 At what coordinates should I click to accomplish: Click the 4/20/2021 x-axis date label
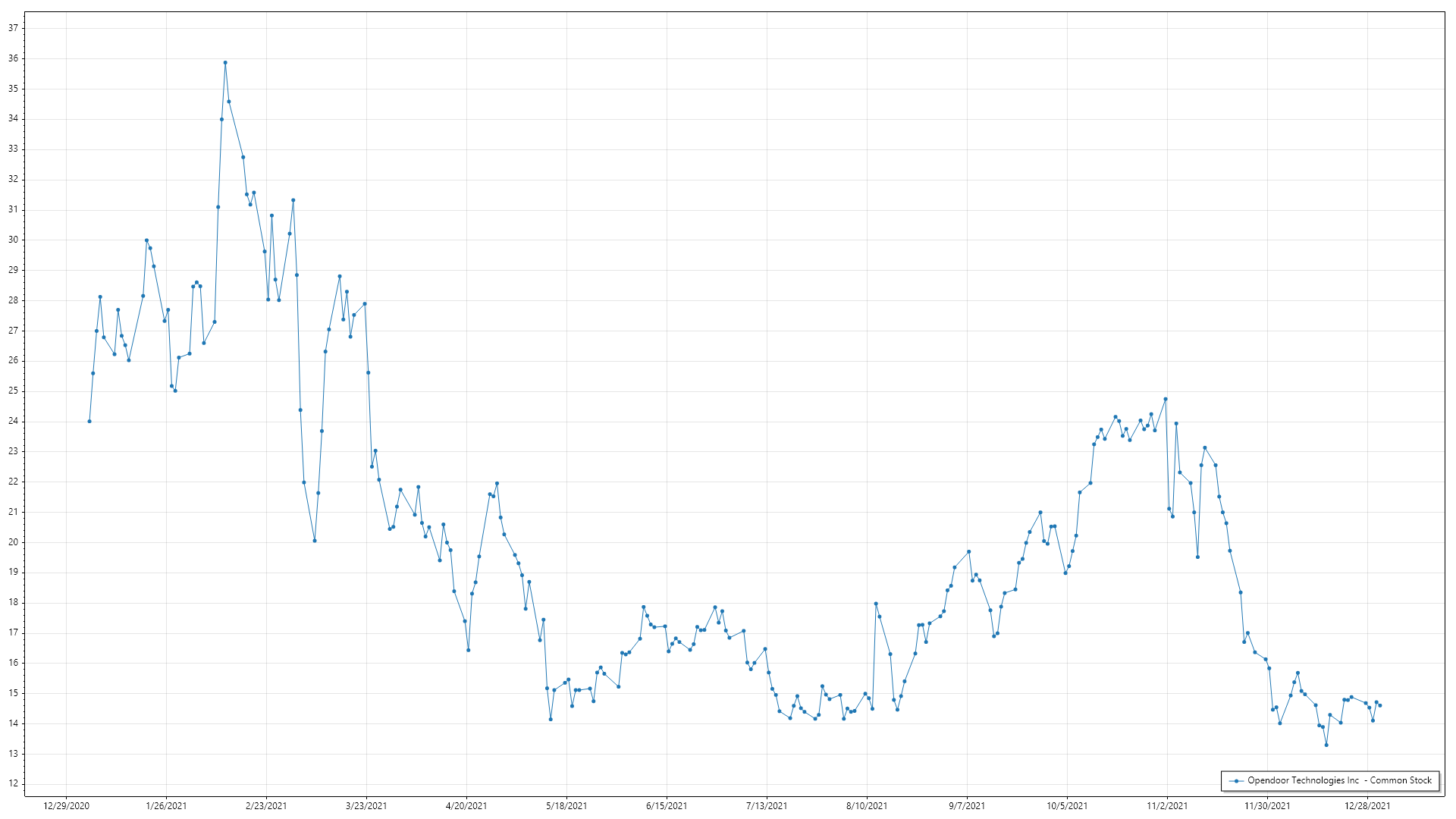click(466, 806)
